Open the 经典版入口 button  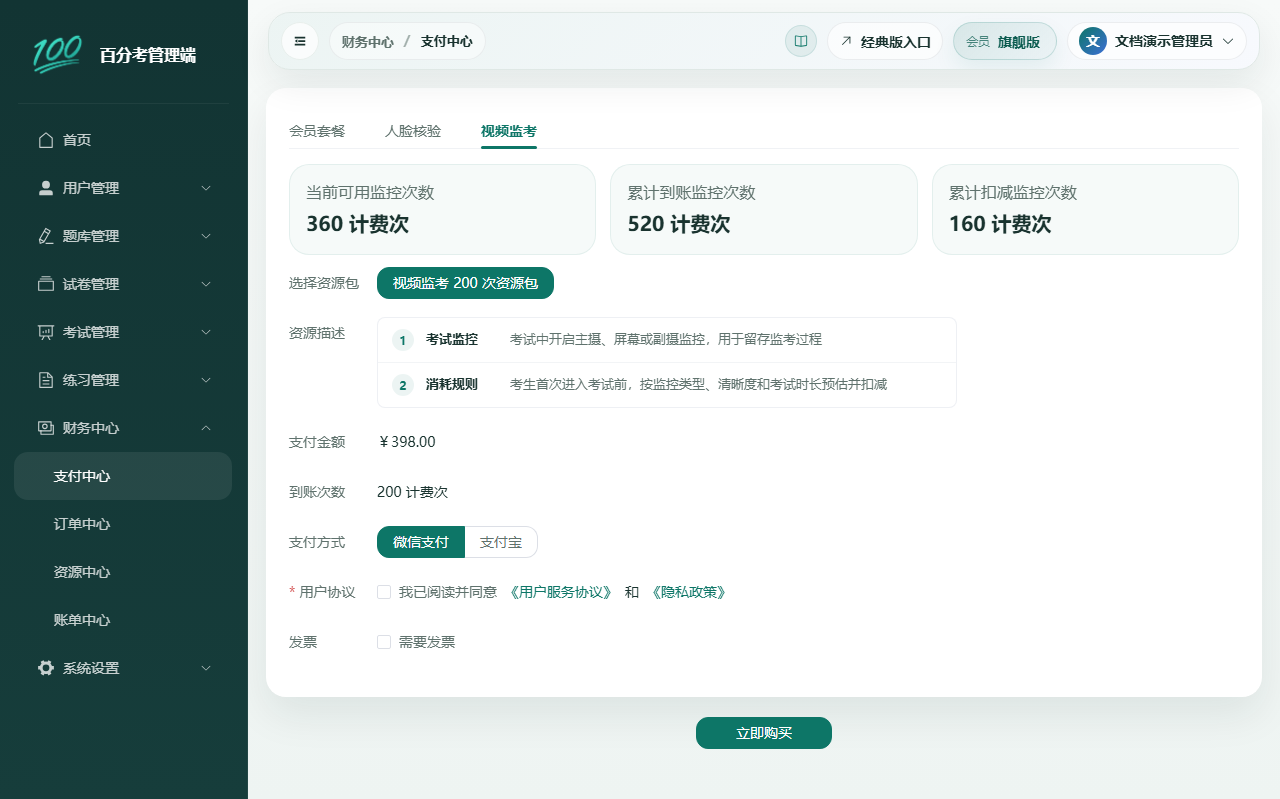coord(885,41)
